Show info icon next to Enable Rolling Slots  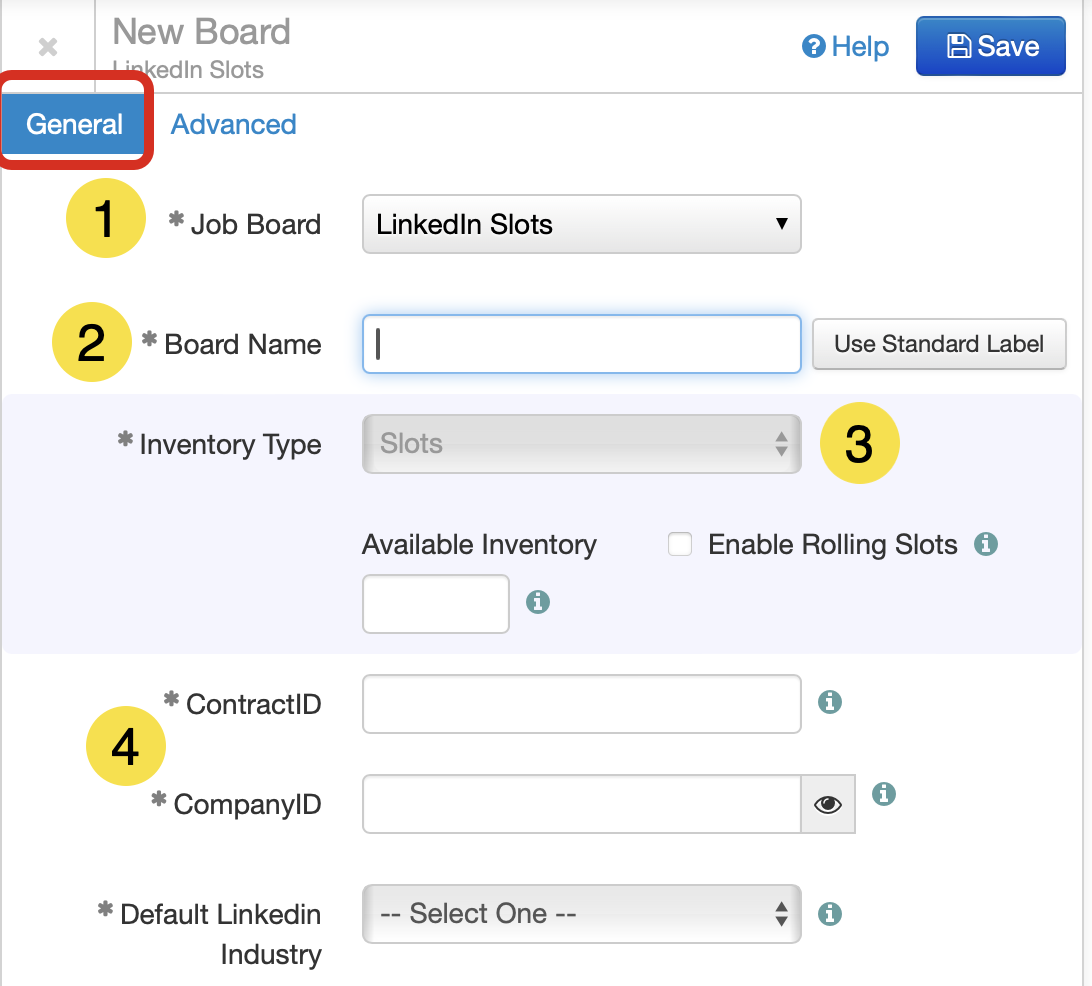point(985,544)
